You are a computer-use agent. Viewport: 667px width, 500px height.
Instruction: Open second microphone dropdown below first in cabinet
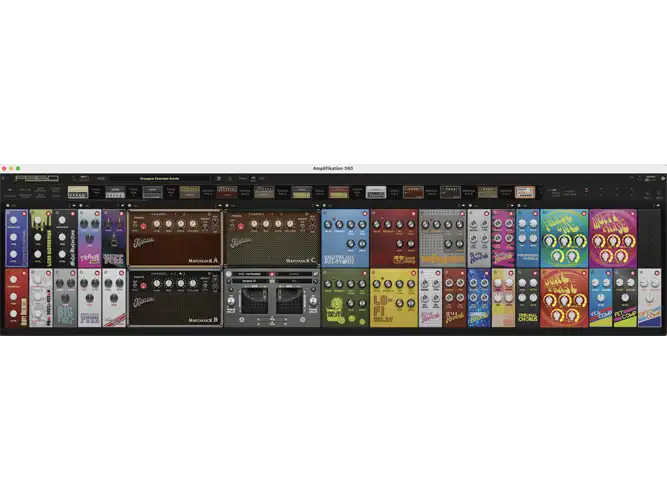tap(250, 281)
